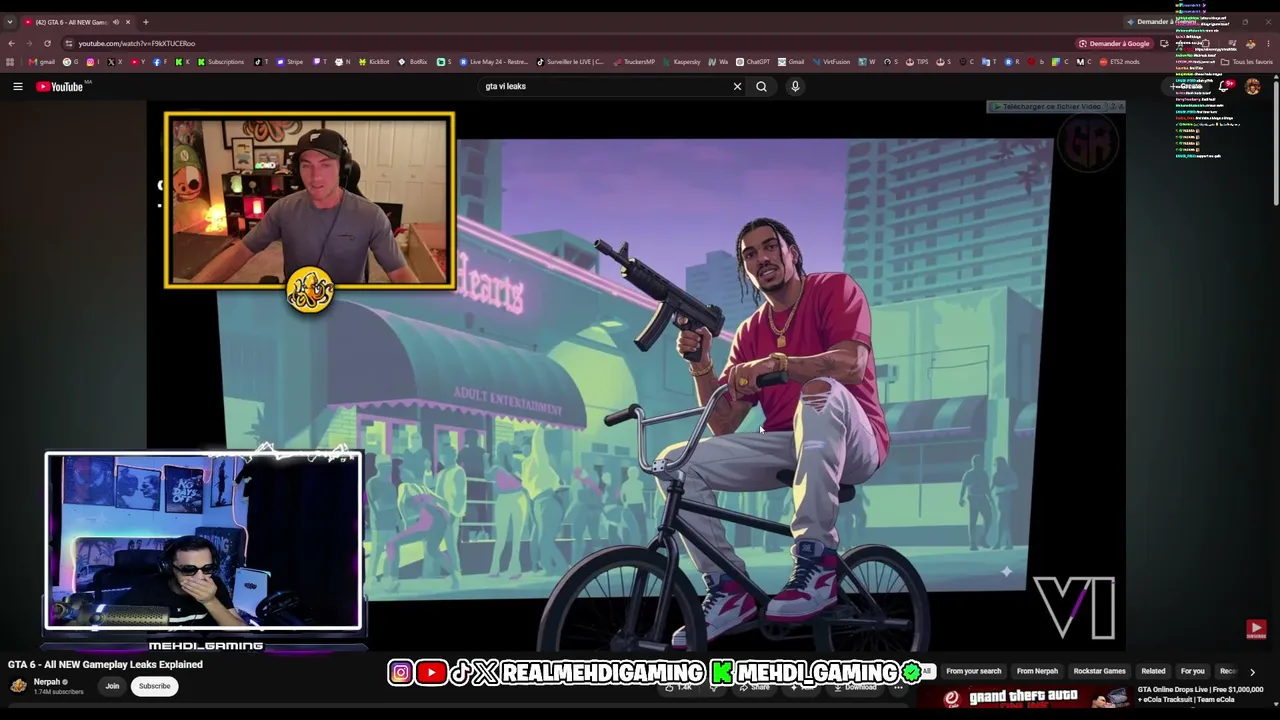
Task: Select the Rockstar Games chip
Action: click(x=1099, y=672)
